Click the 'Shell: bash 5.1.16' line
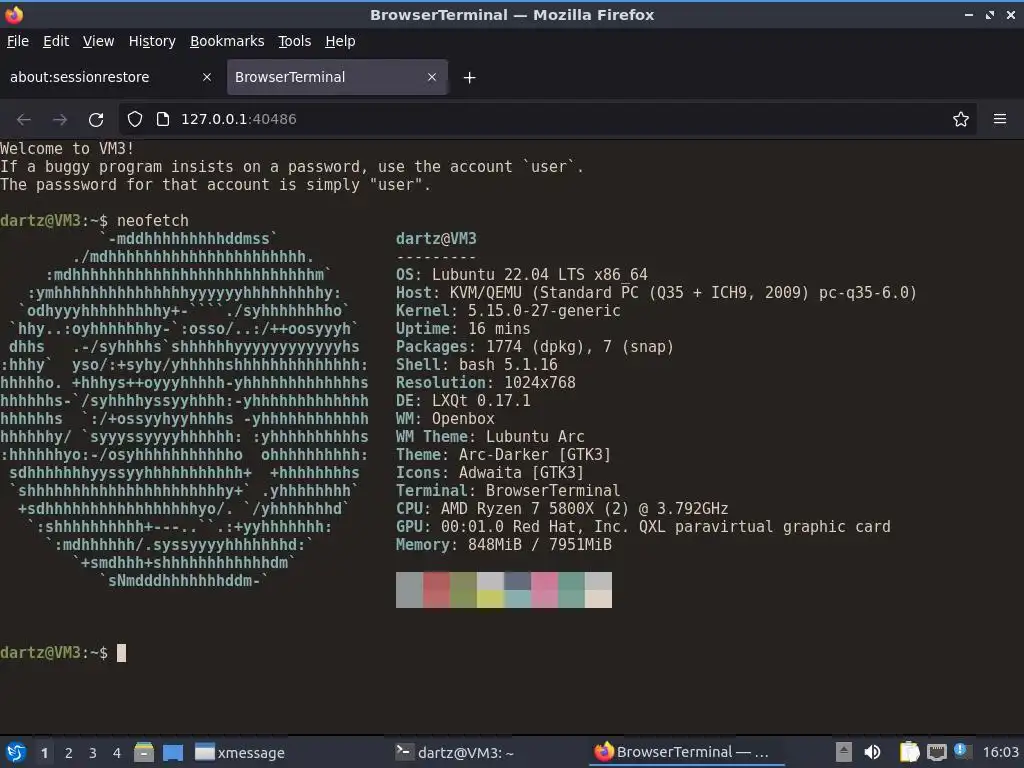Screen dimensions: 1024x768 click(477, 365)
